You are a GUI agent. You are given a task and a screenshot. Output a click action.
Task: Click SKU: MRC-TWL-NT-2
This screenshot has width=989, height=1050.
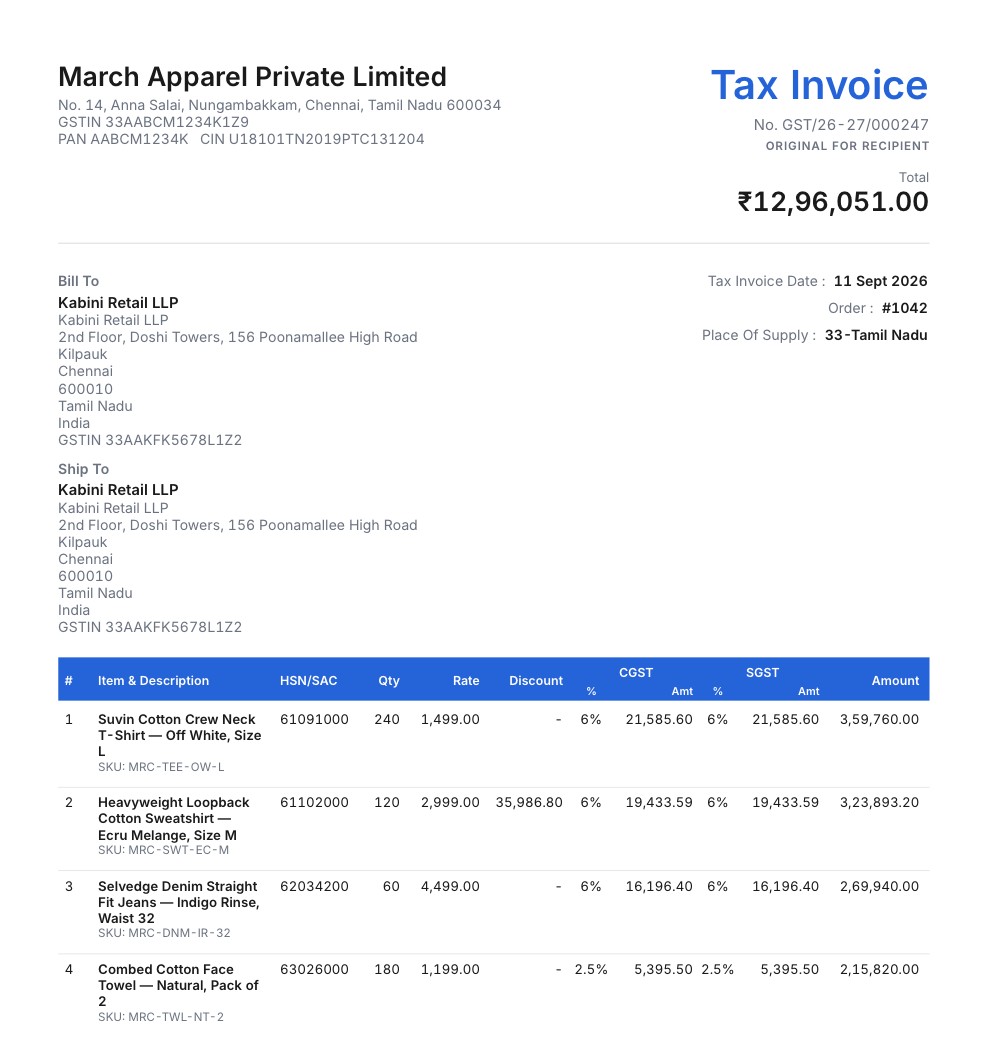161,1017
